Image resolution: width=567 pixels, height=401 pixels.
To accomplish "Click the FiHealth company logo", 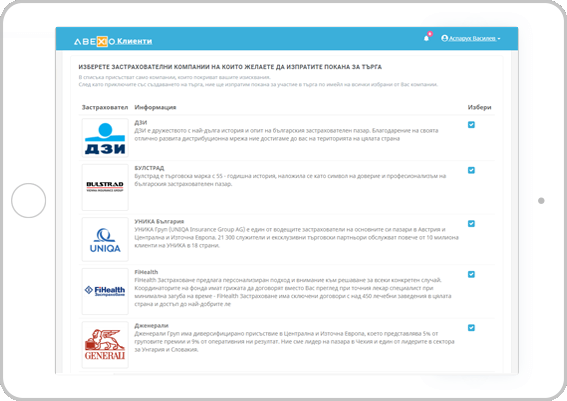I will tap(105, 291).
